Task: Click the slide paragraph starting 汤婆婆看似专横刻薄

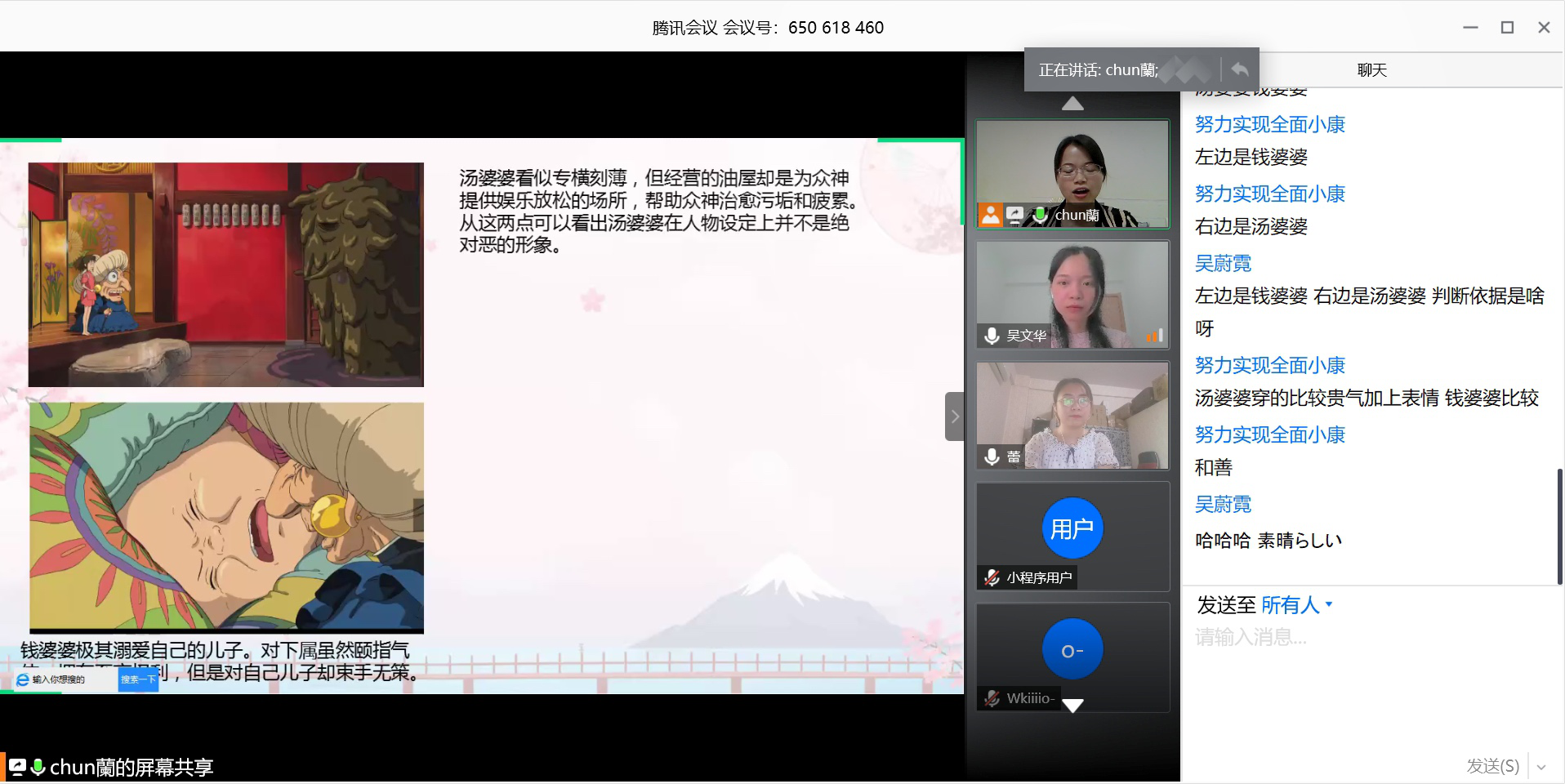Action: (658, 212)
